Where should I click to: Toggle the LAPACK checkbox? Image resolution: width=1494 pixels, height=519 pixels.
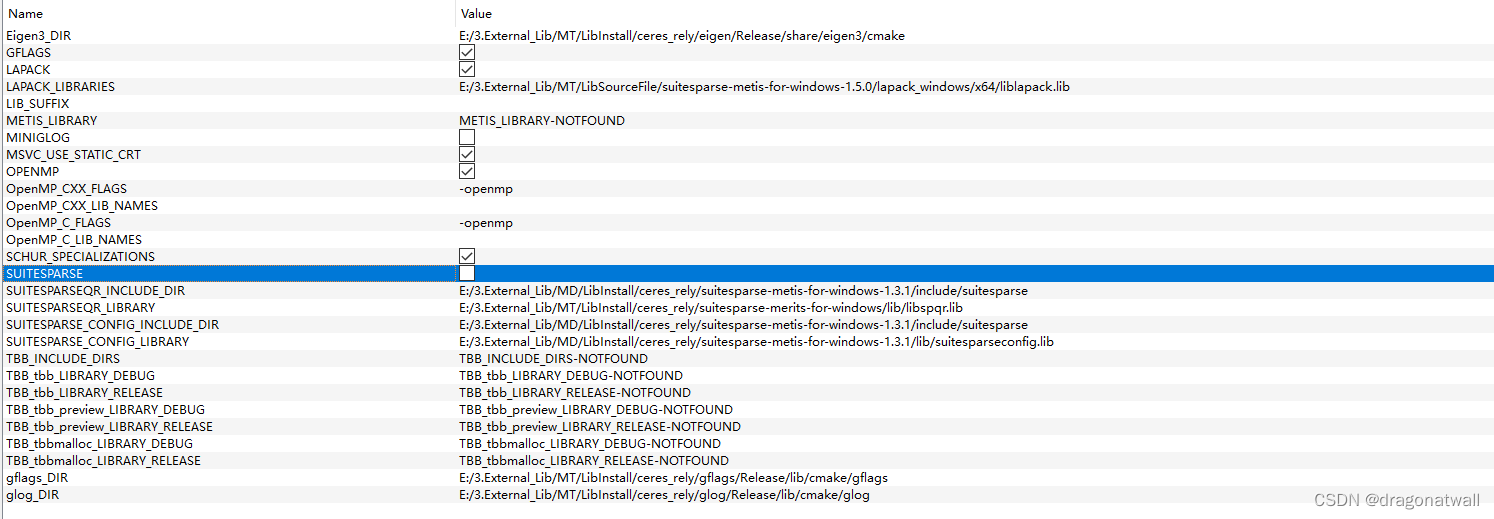click(467, 69)
